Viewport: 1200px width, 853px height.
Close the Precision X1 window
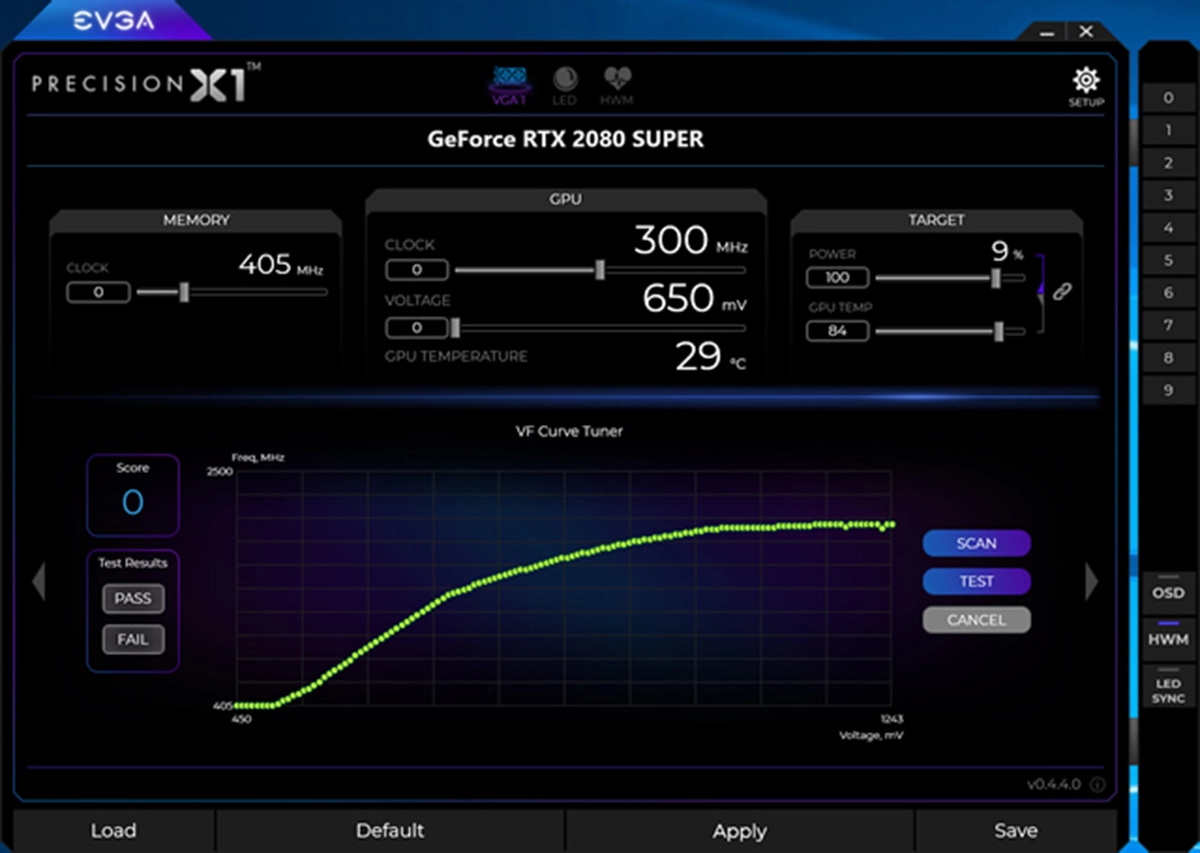(1087, 32)
